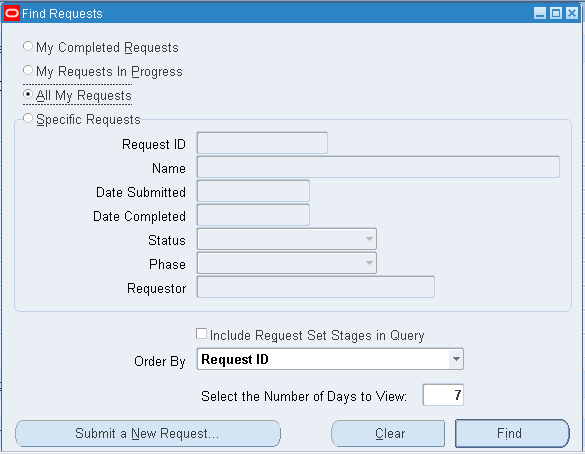Click the Requestor input field

pyautogui.click(x=316, y=287)
